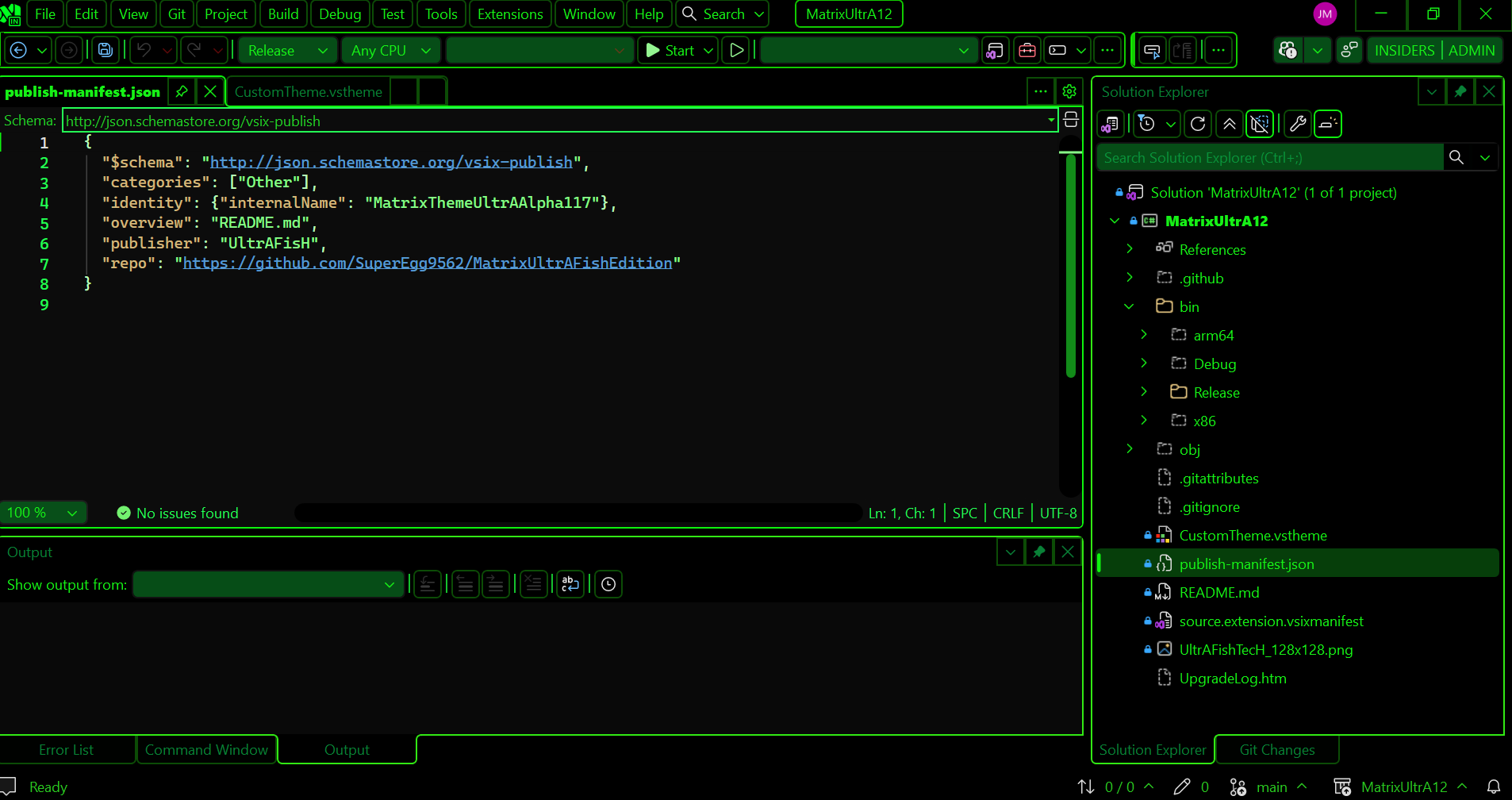This screenshot has width=1512, height=800.
Task: Start Without Debugging using the outline play icon
Action: click(x=736, y=50)
